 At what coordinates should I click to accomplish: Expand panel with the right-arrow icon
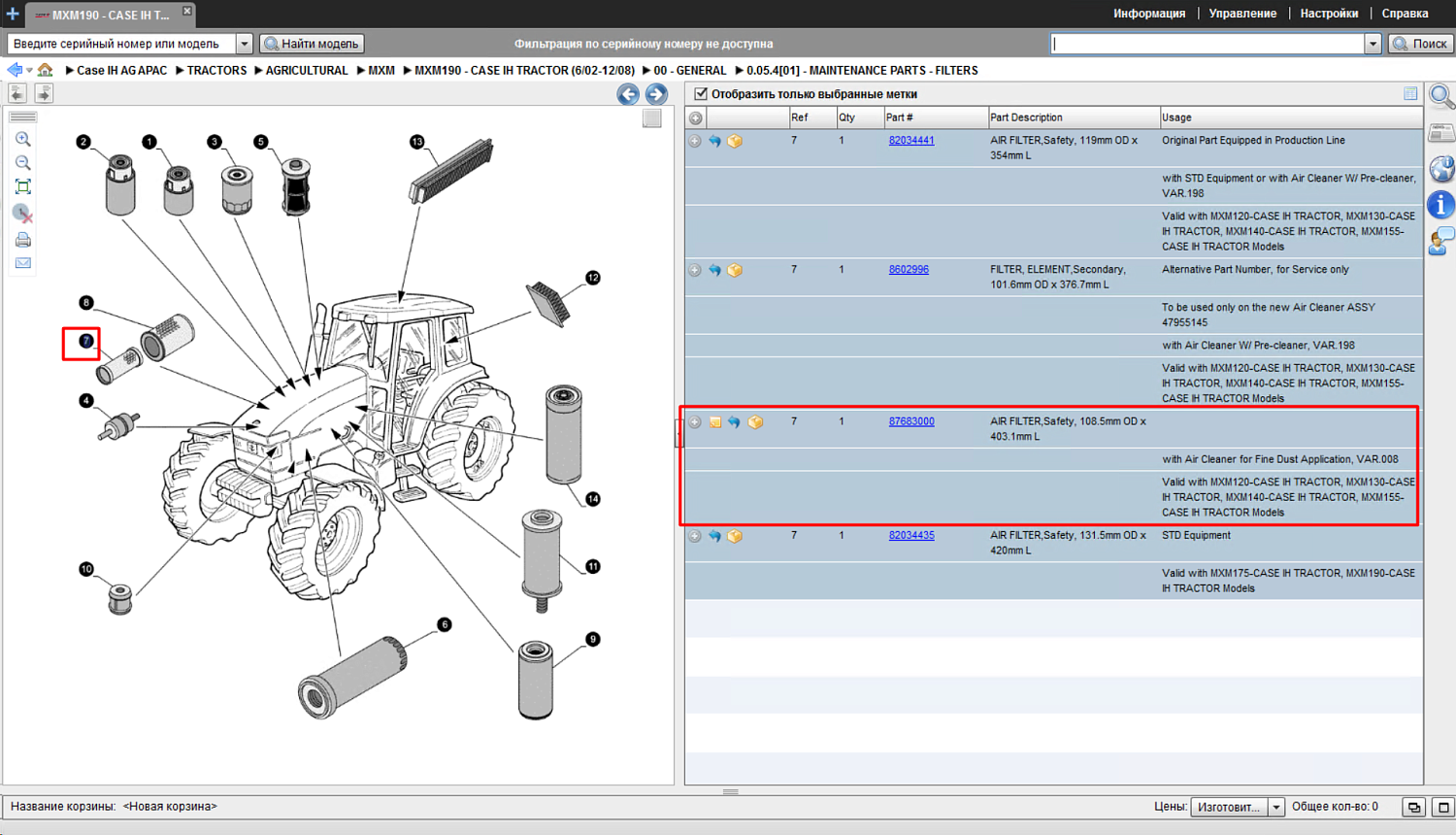(44, 93)
